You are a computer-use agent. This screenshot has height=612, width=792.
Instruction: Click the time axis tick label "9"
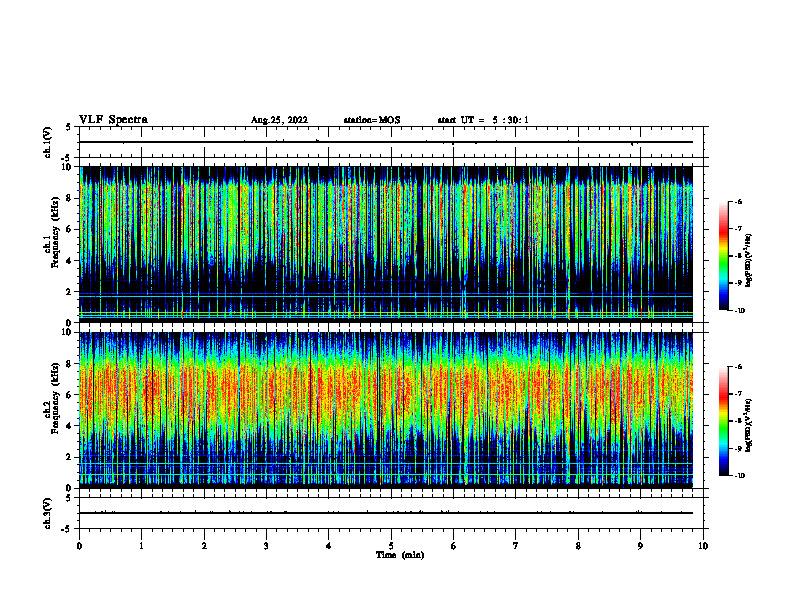(x=640, y=546)
